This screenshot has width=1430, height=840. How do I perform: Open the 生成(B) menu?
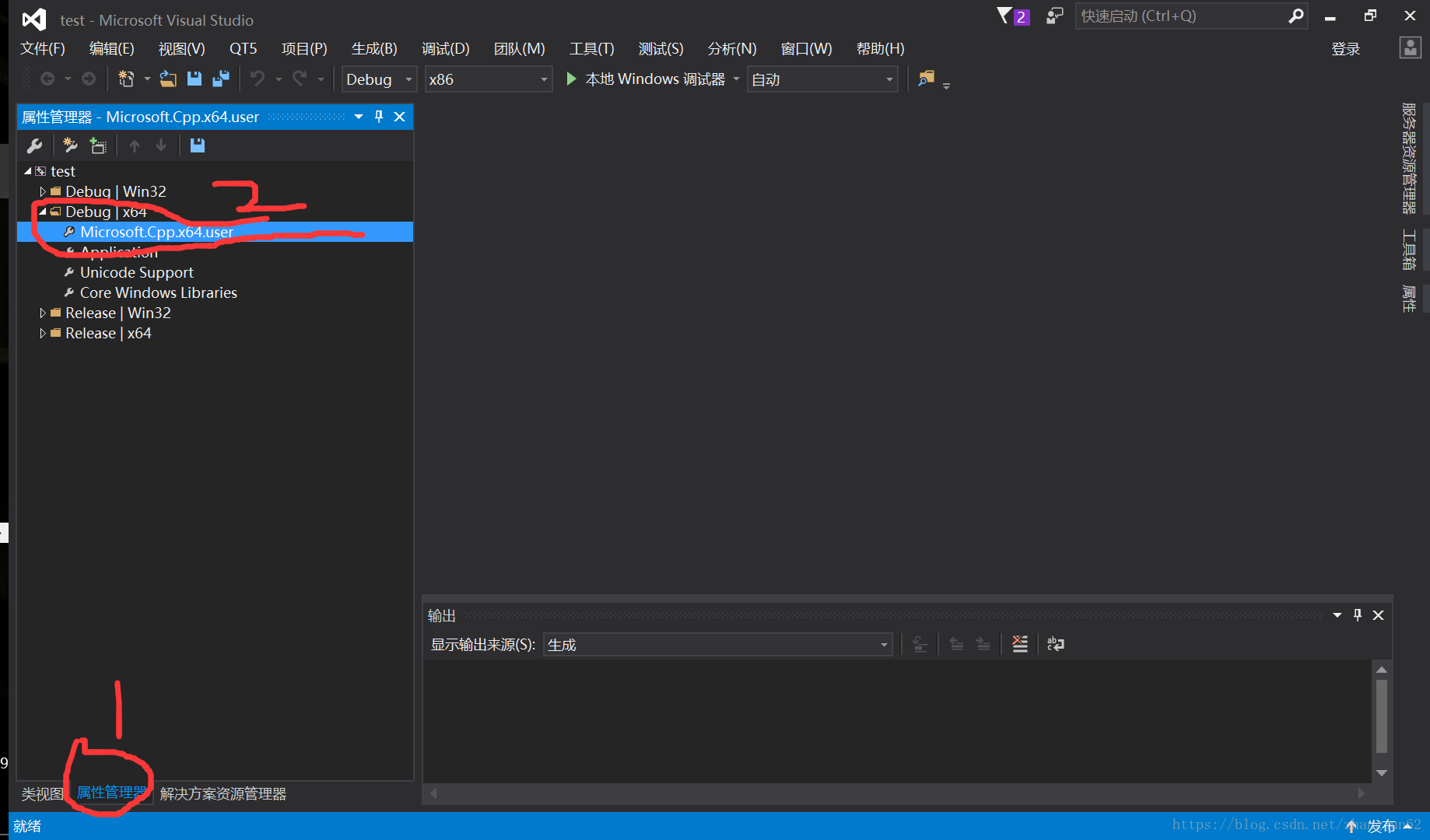[x=374, y=48]
